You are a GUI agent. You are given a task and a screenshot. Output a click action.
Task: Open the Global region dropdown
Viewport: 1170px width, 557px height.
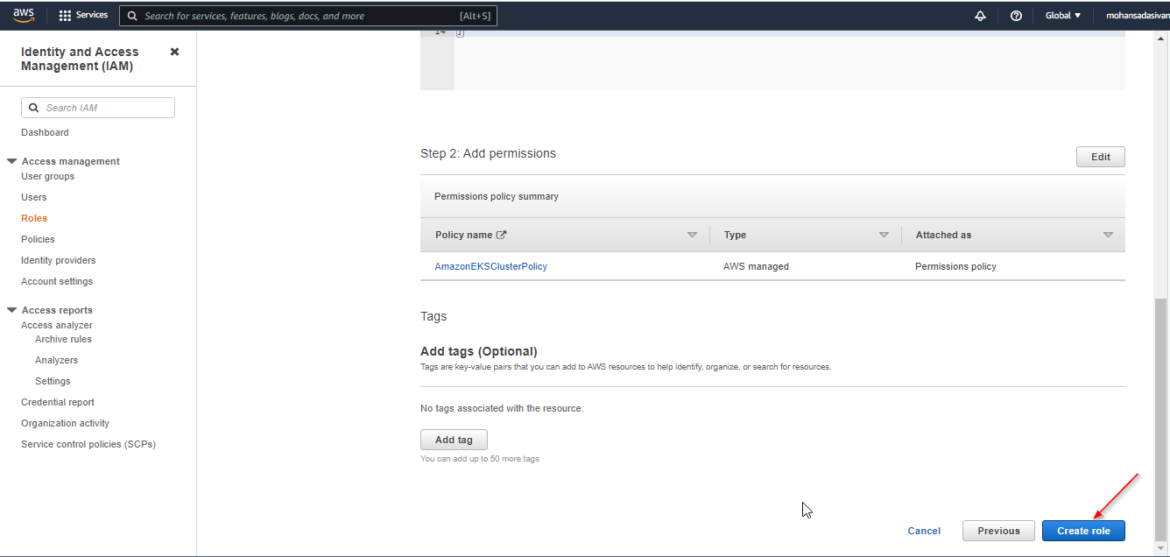pos(1063,16)
